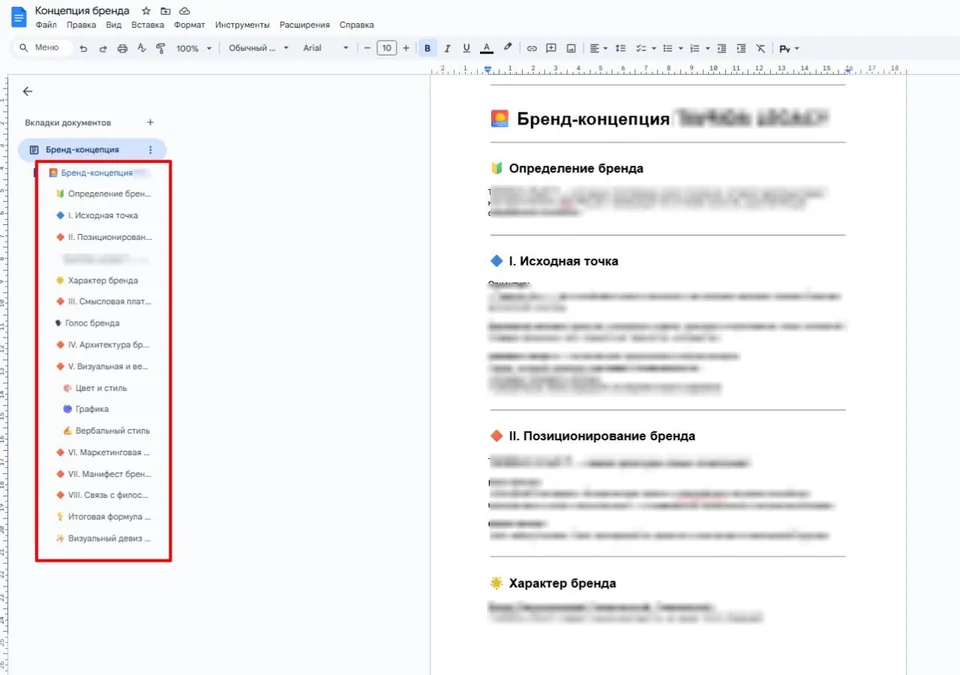This screenshot has height=675, width=960.
Task: Check cloud save status icon
Action: (x=184, y=10)
